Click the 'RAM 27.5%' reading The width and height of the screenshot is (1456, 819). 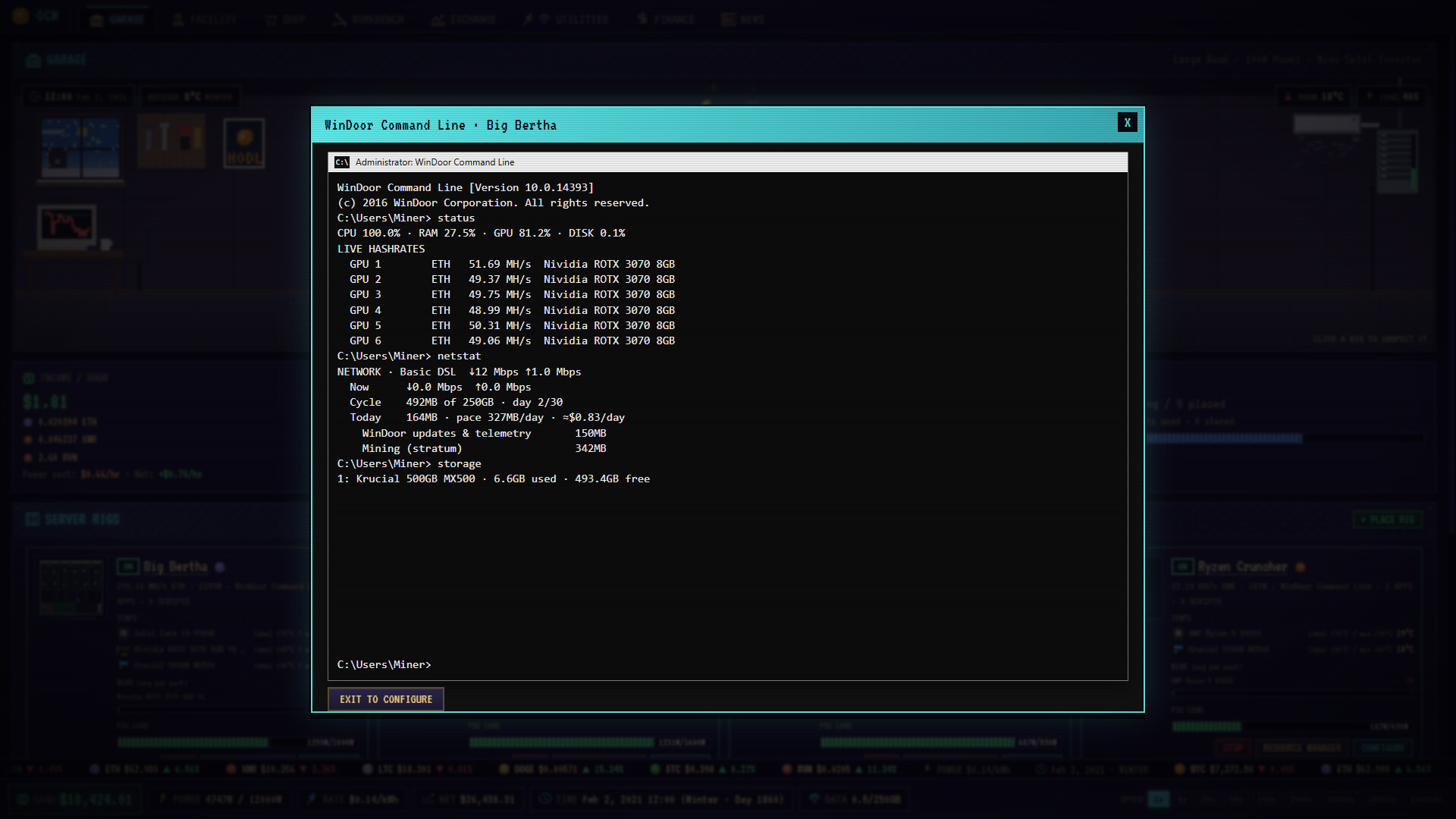447,233
